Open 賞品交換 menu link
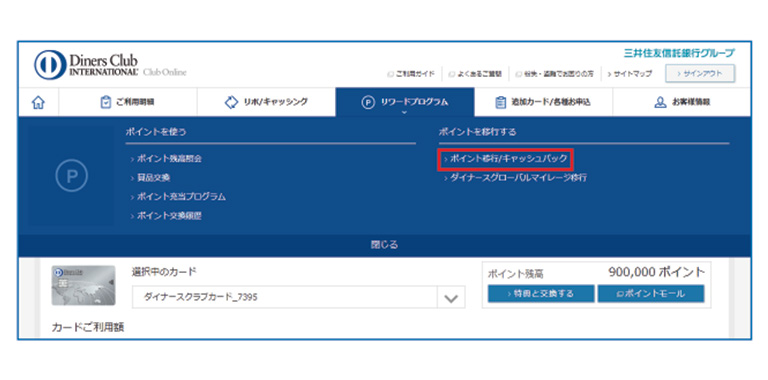 pos(150,178)
